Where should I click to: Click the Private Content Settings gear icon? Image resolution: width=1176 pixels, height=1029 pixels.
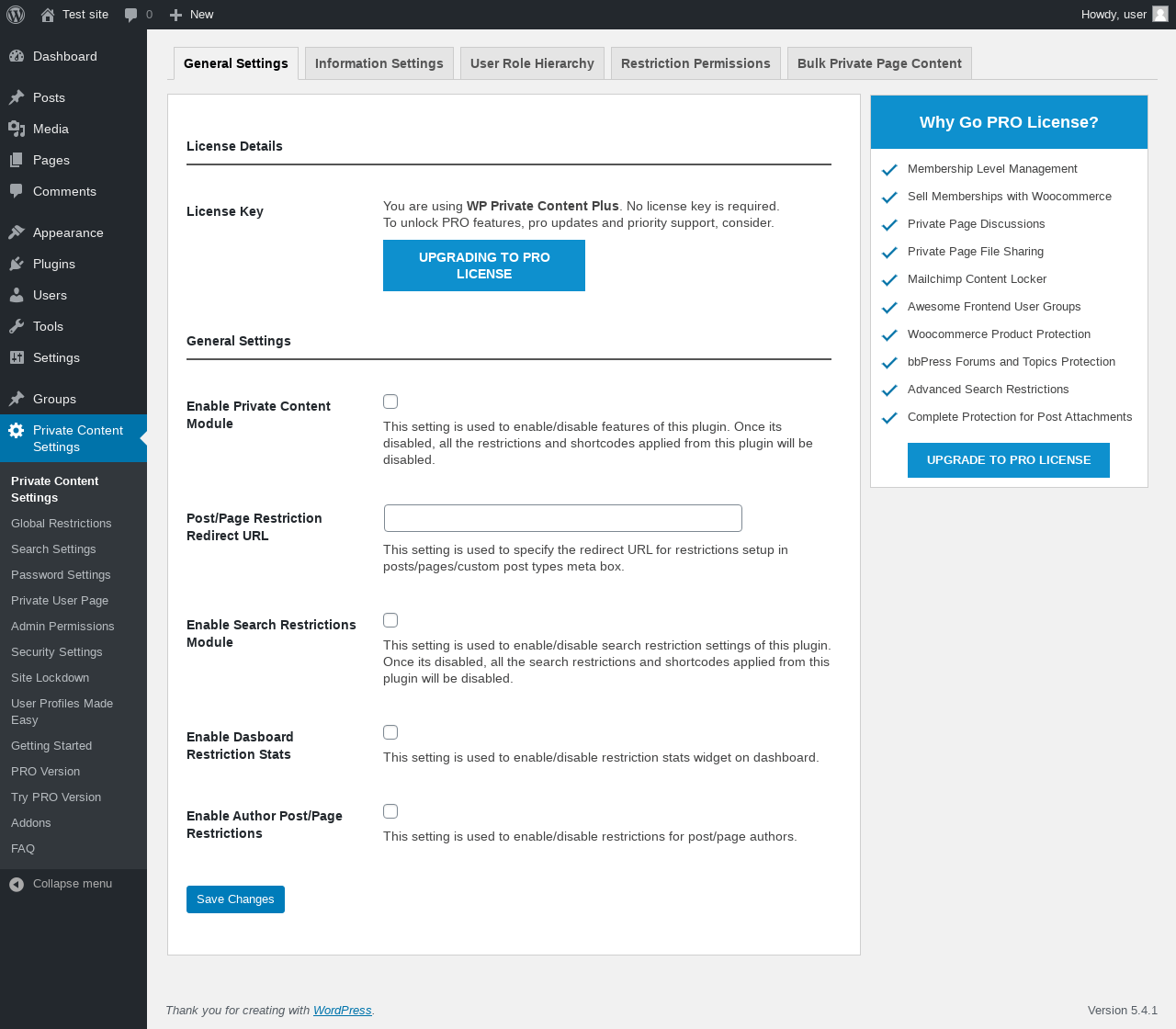(17, 430)
